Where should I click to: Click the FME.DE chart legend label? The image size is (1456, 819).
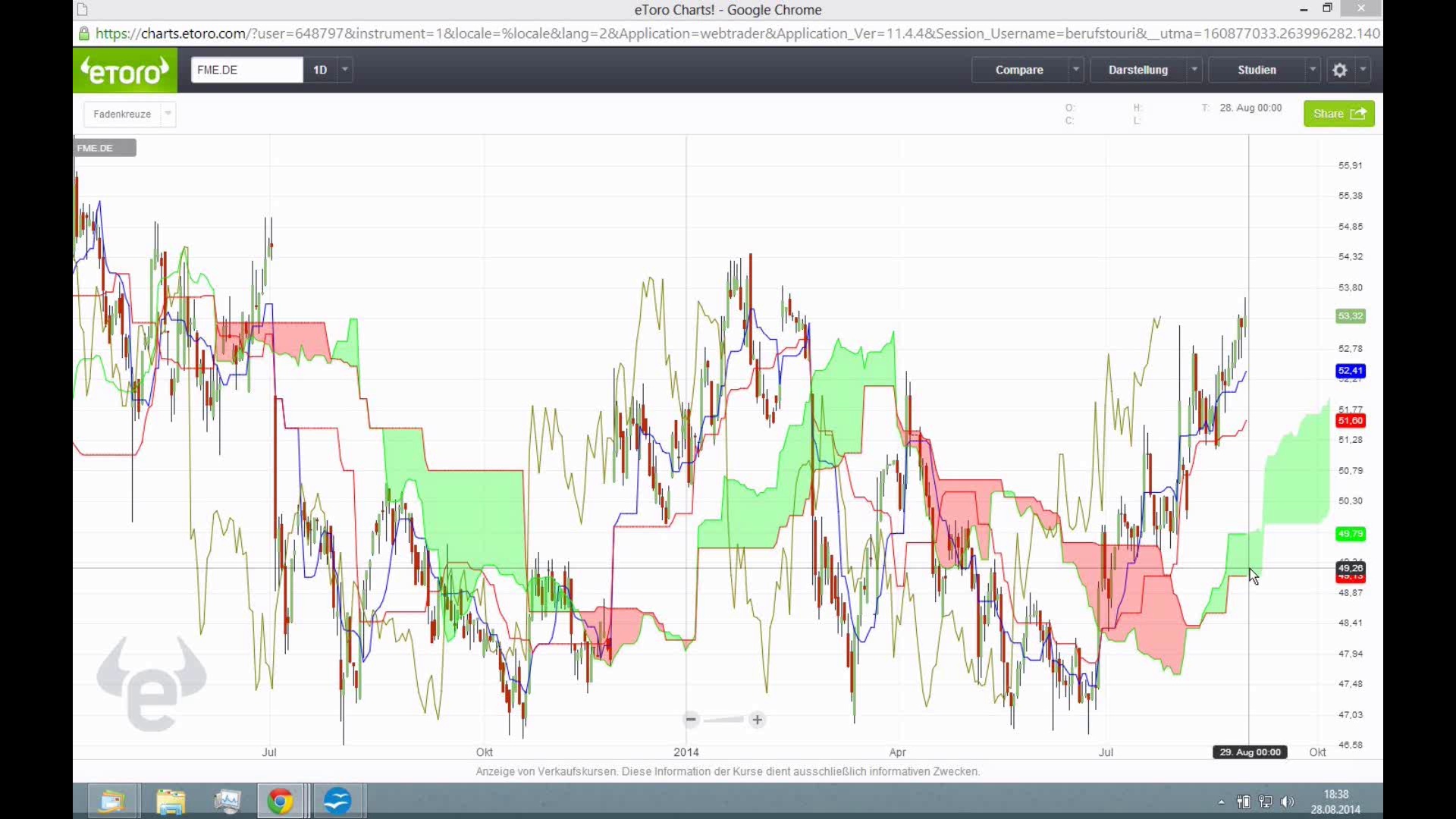[x=105, y=148]
